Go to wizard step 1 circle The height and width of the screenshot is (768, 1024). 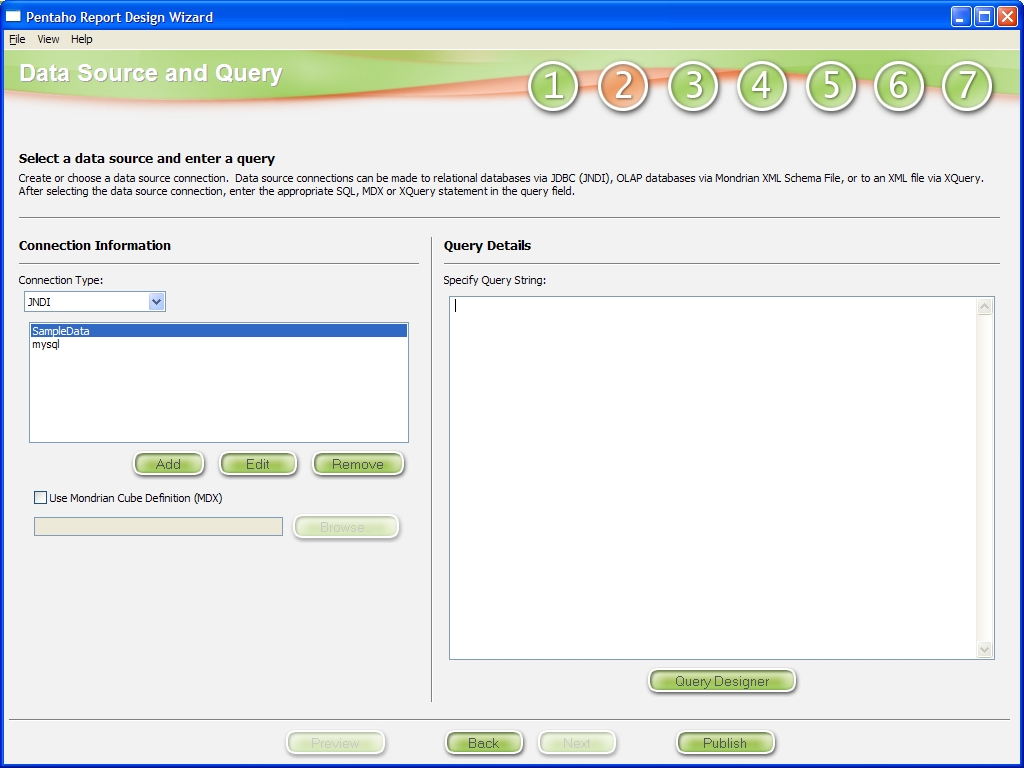point(553,86)
